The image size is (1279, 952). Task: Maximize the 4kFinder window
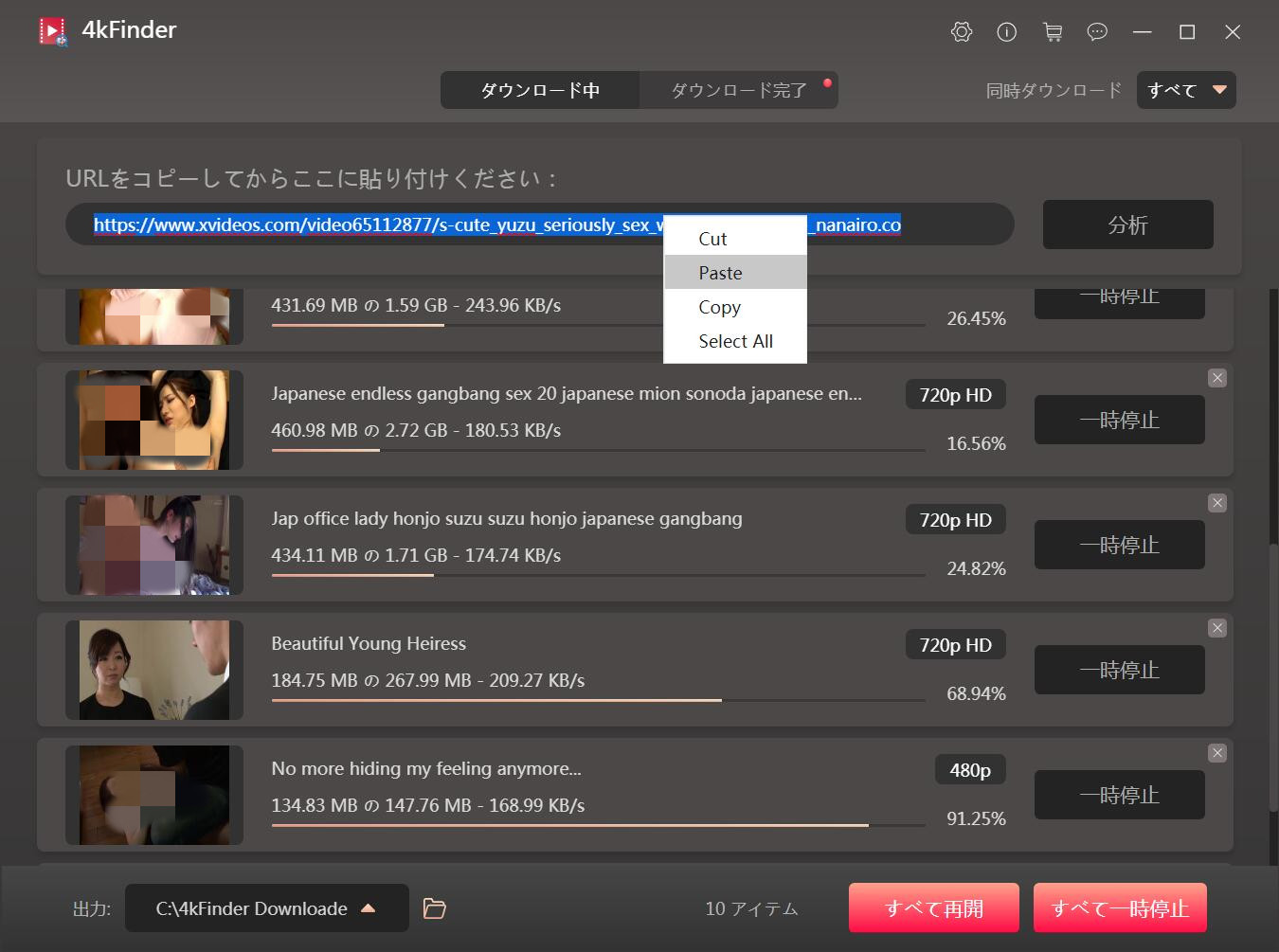pos(1187,32)
